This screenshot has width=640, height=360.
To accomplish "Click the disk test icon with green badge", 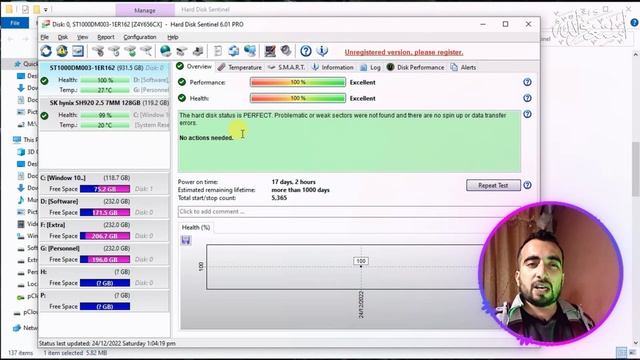I will point(130,51).
